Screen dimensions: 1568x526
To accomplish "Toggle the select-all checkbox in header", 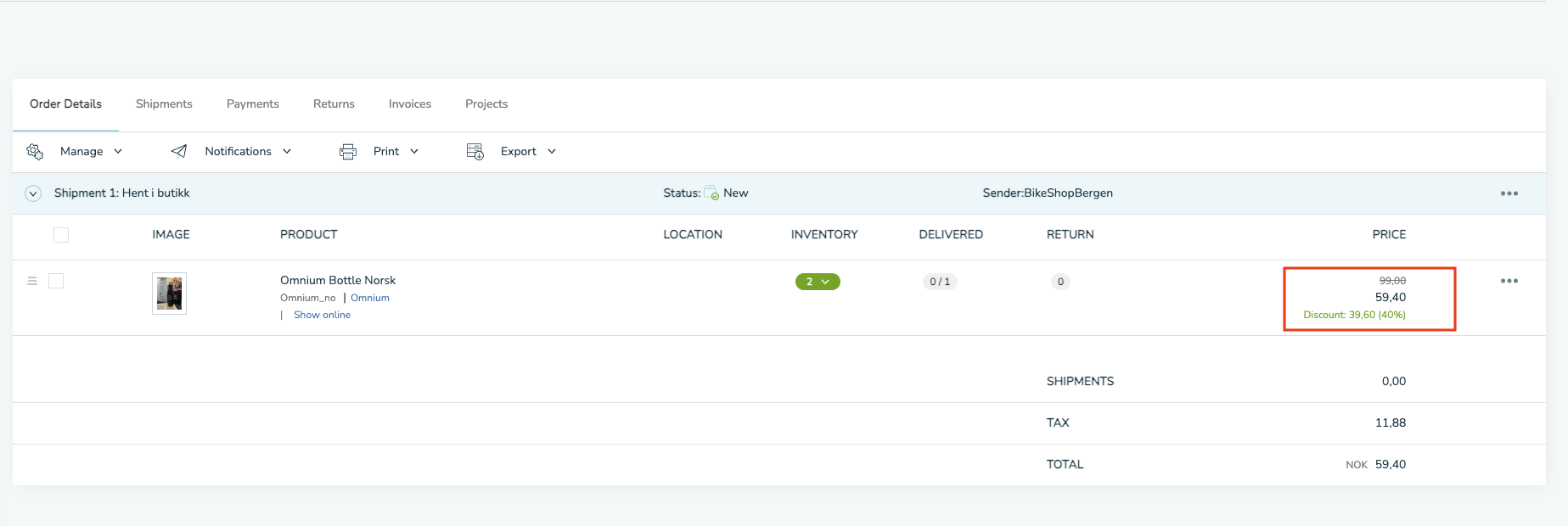I will pyautogui.click(x=61, y=235).
